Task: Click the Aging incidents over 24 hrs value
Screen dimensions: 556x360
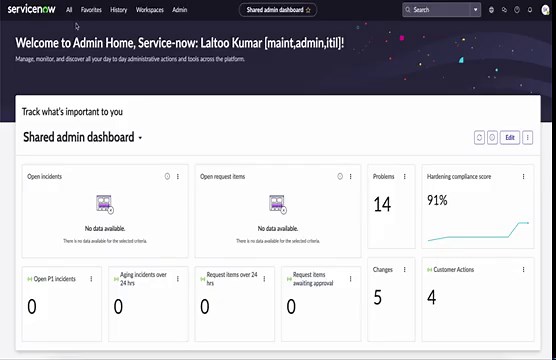Action: click(118, 306)
